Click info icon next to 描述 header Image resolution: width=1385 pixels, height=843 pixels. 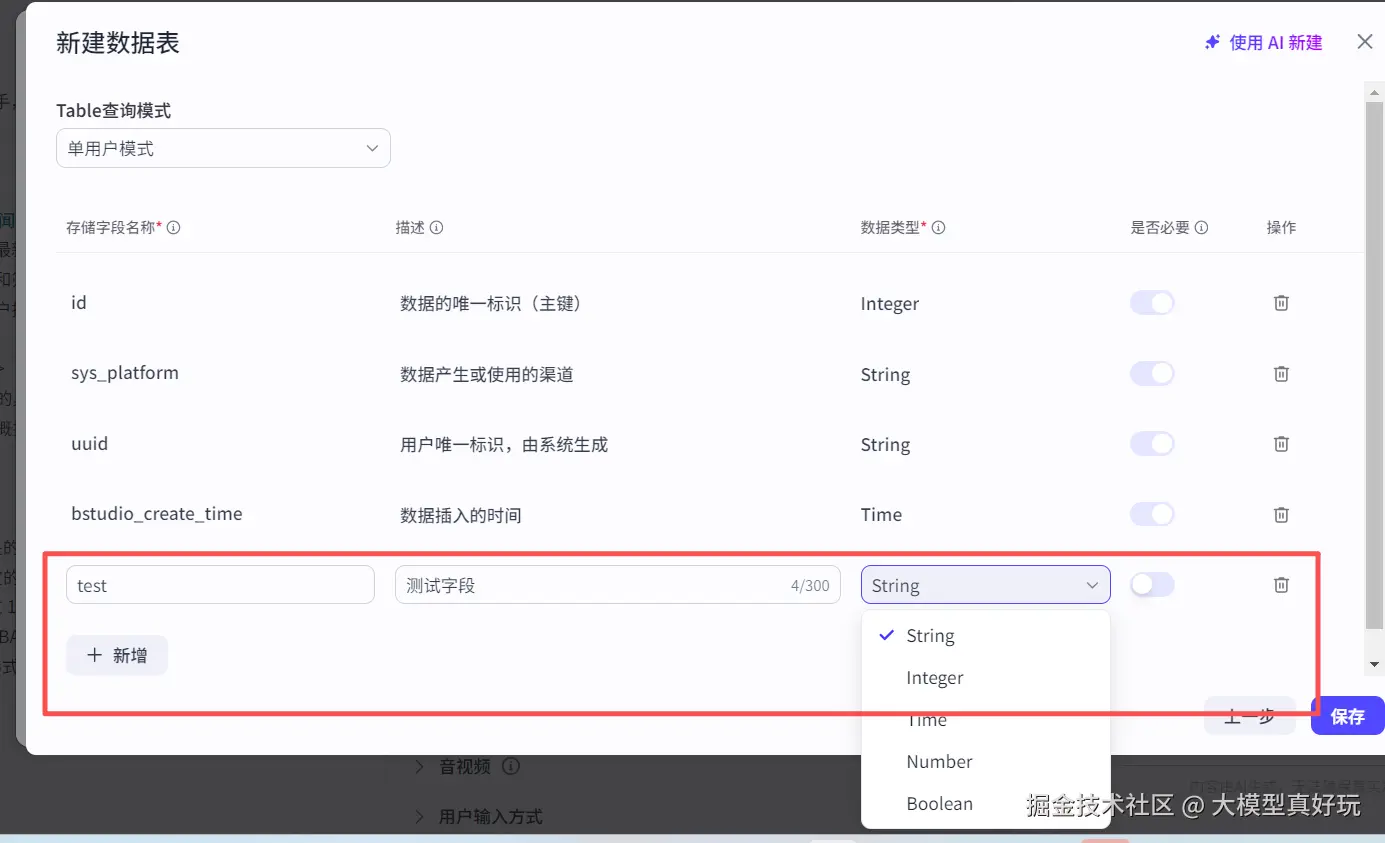click(x=436, y=228)
